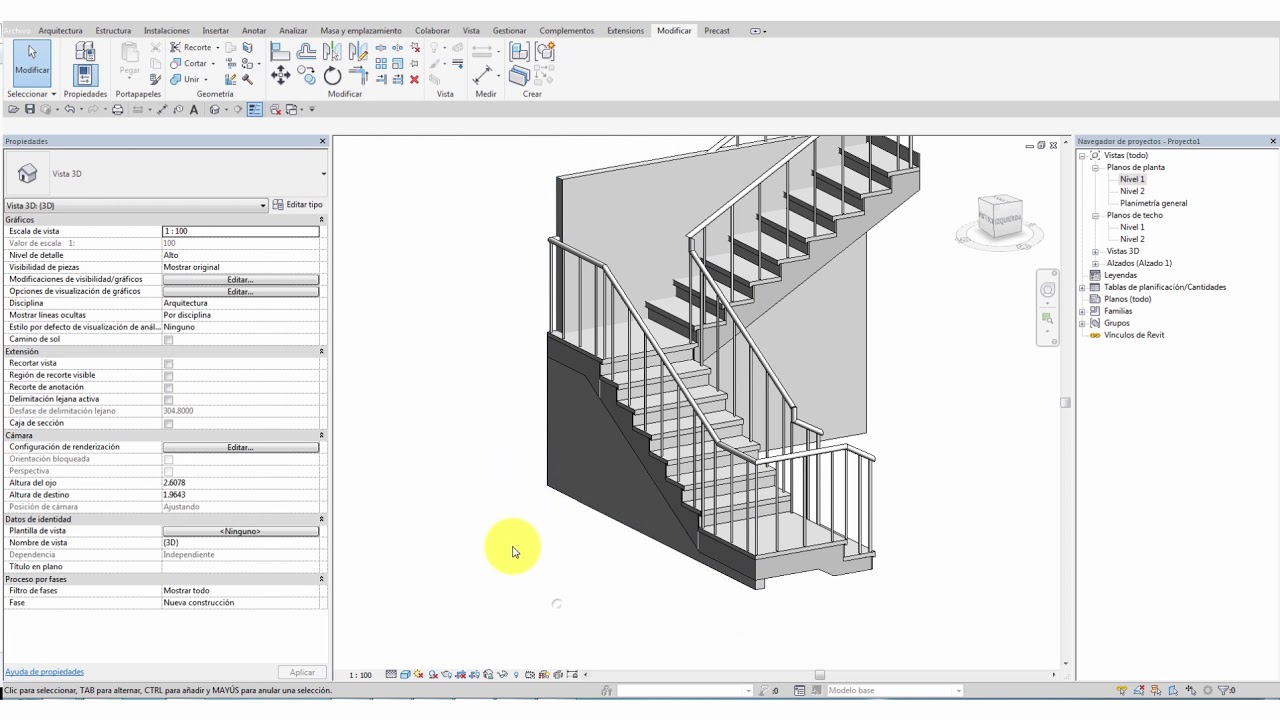Image resolution: width=1280 pixels, height=720 pixels.
Task: Click the Escala de vista 1:100 field
Action: pyautogui.click(x=240, y=232)
